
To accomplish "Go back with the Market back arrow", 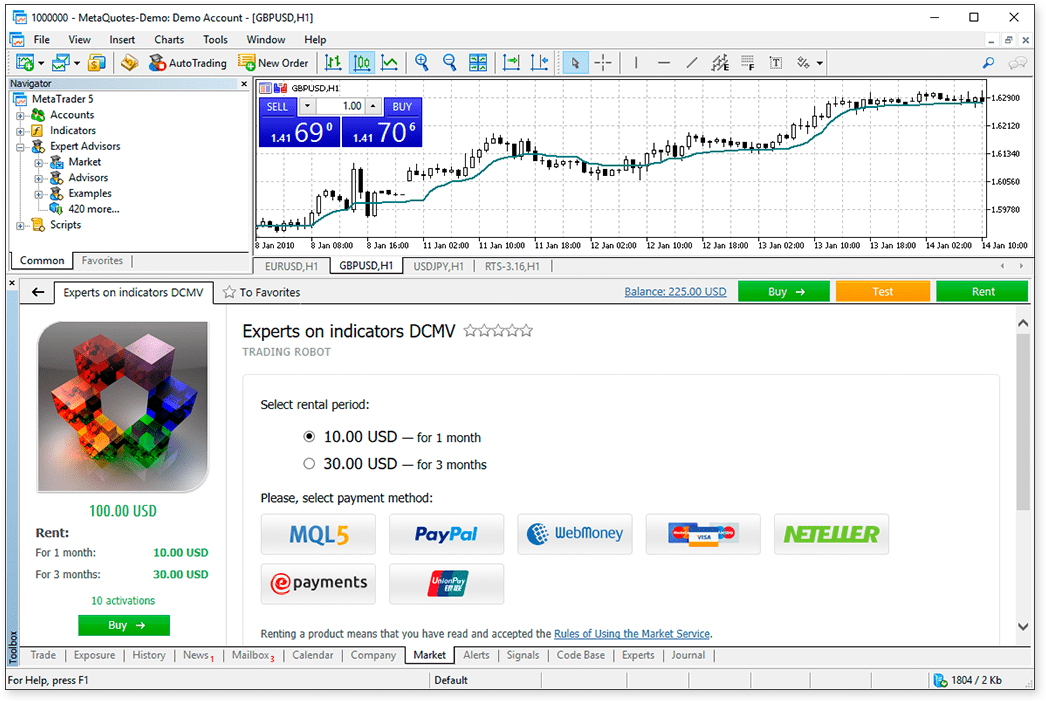I will pyautogui.click(x=38, y=292).
